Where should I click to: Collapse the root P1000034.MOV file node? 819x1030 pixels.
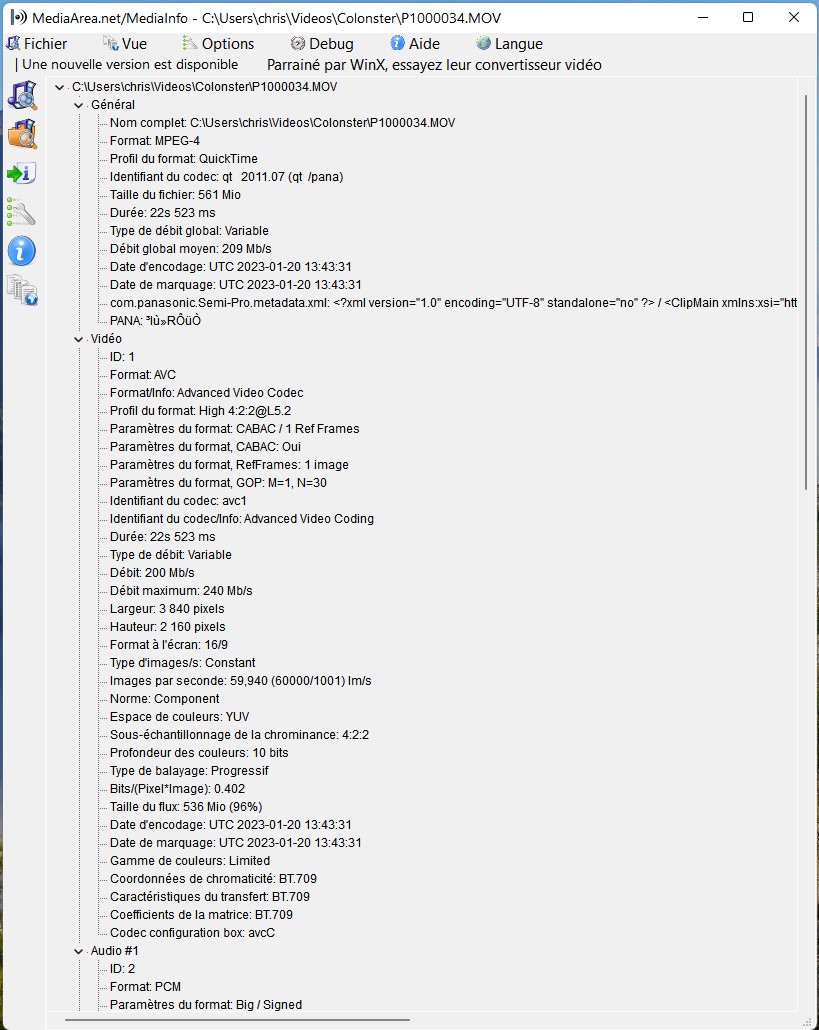pyautogui.click(x=60, y=87)
